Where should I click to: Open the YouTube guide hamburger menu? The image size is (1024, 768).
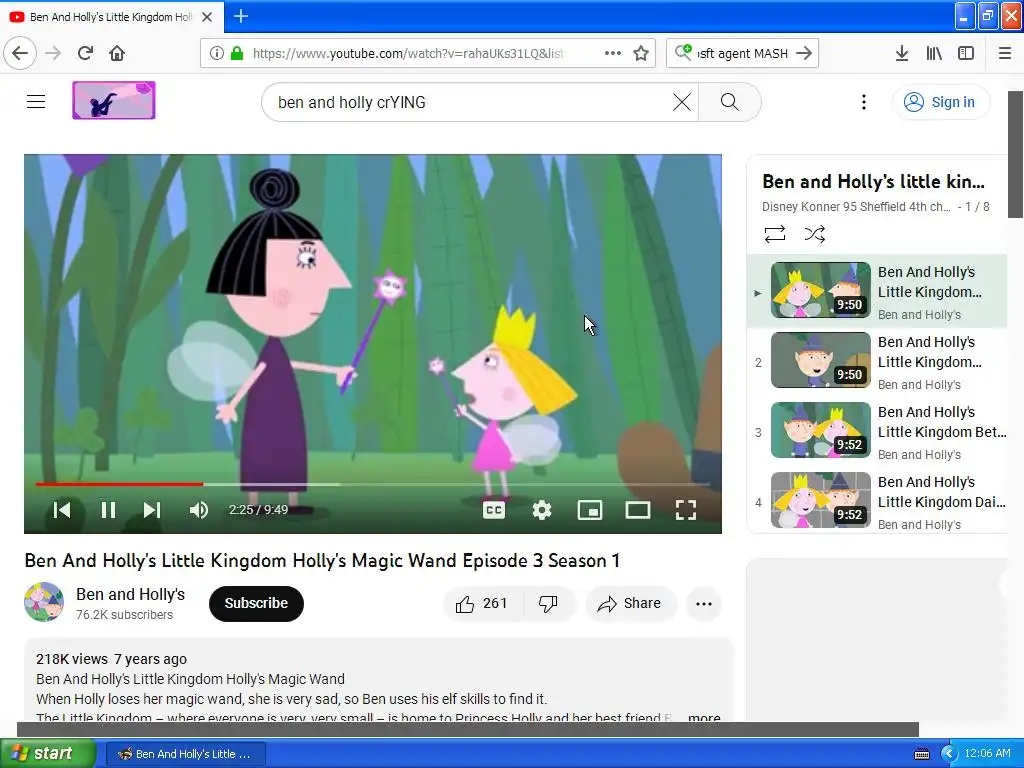tap(36, 101)
